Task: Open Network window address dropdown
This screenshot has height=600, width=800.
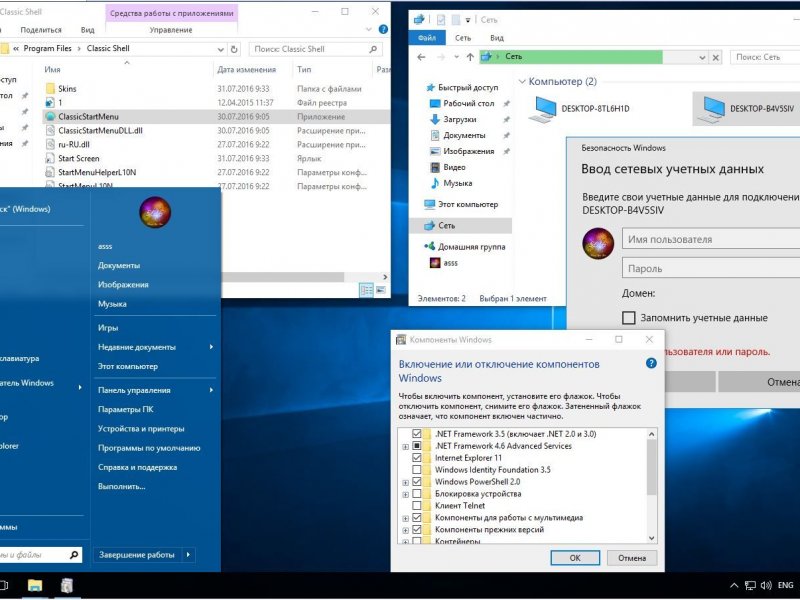Action: (703, 57)
